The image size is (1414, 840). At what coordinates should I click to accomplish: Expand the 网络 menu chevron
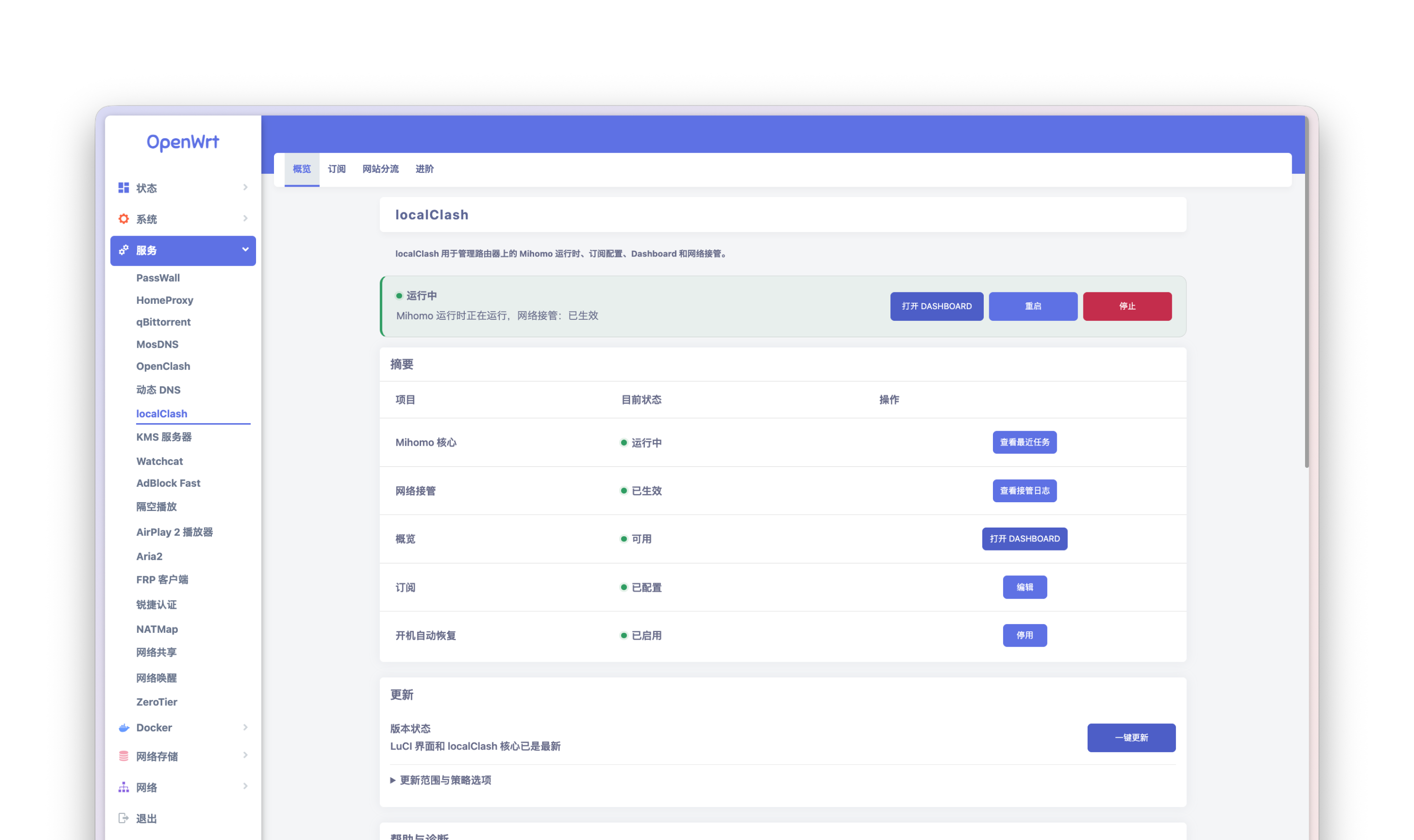click(x=245, y=786)
